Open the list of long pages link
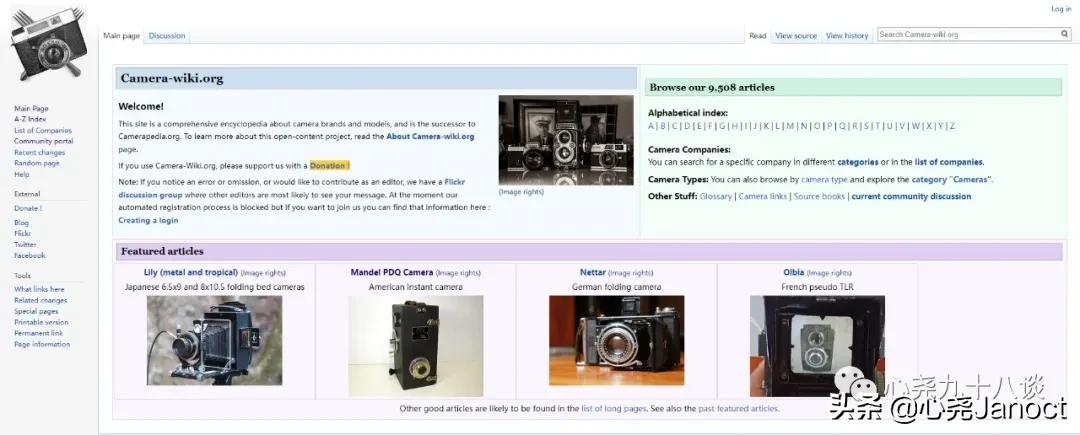 coord(614,409)
